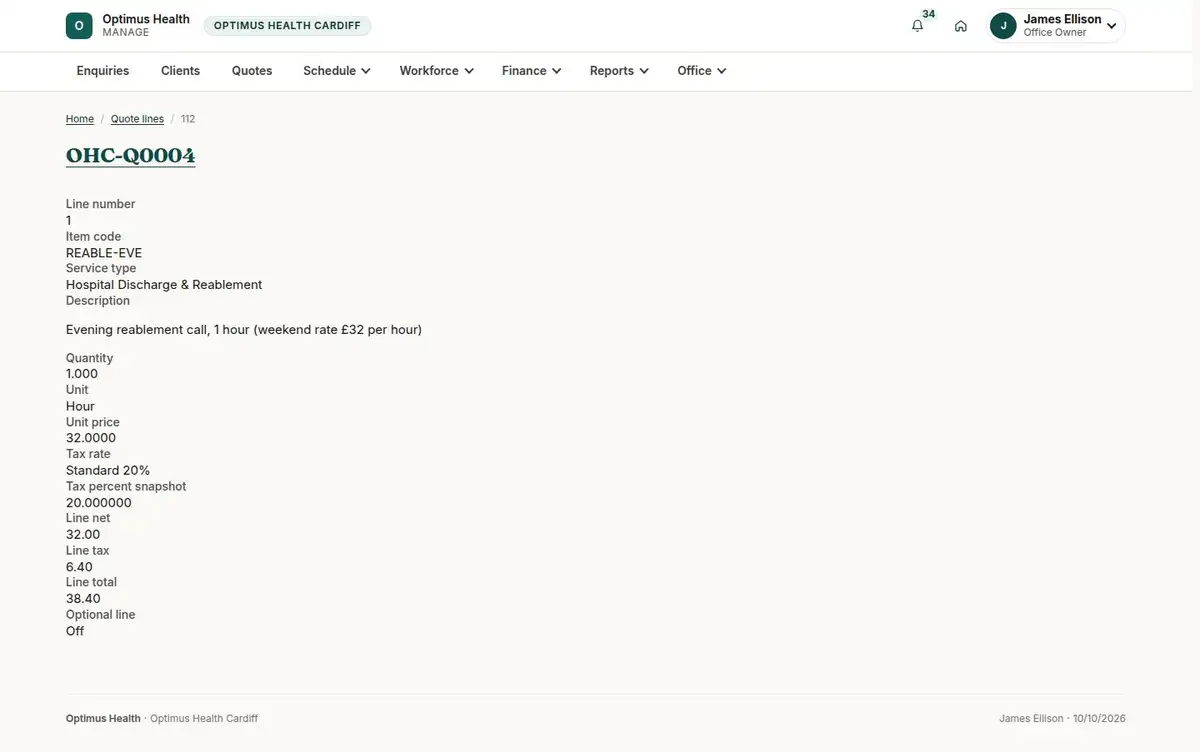Go to Enquiries
The height and width of the screenshot is (752, 1200).
tap(103, 71)
